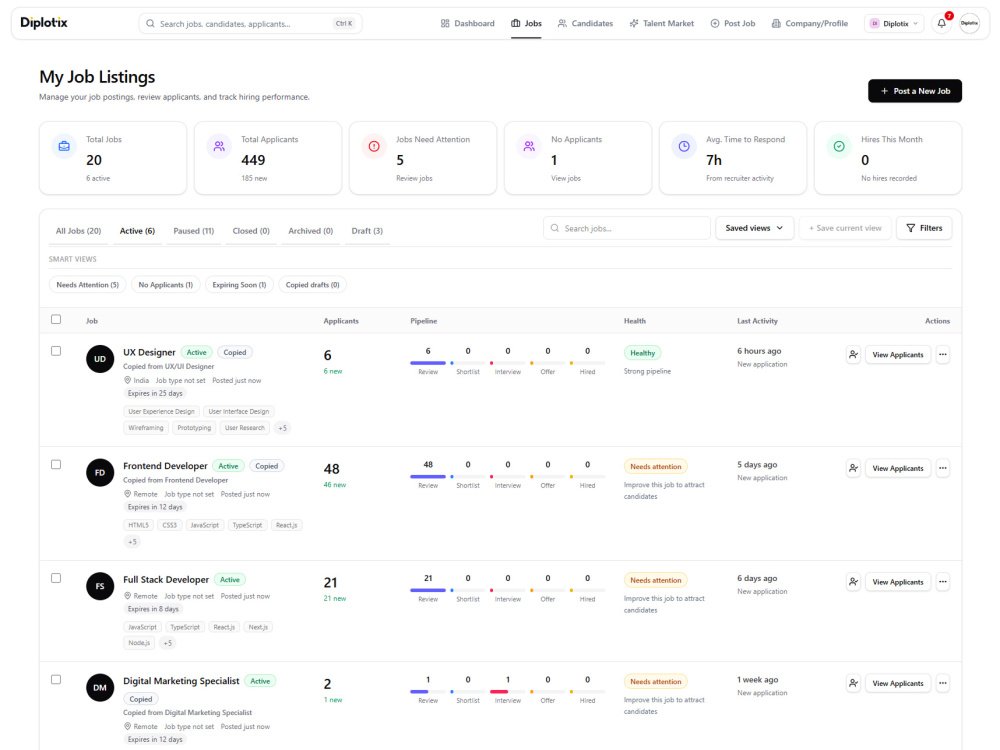Click the Healthy status badge for UX Designer
Image resolution: width=1000 pixels, height=750 pixels.
642,353
